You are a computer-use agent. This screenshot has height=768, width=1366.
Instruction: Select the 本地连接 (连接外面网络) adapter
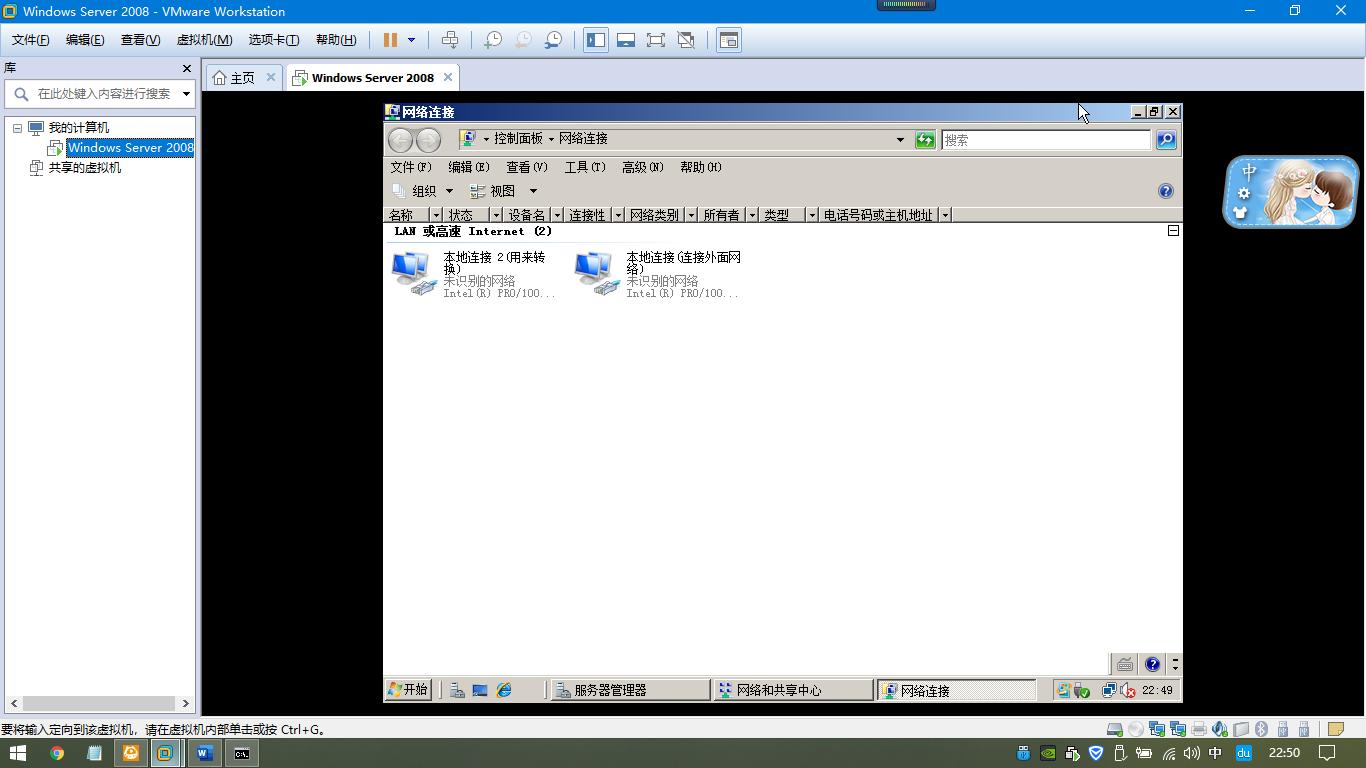(658, 274)
